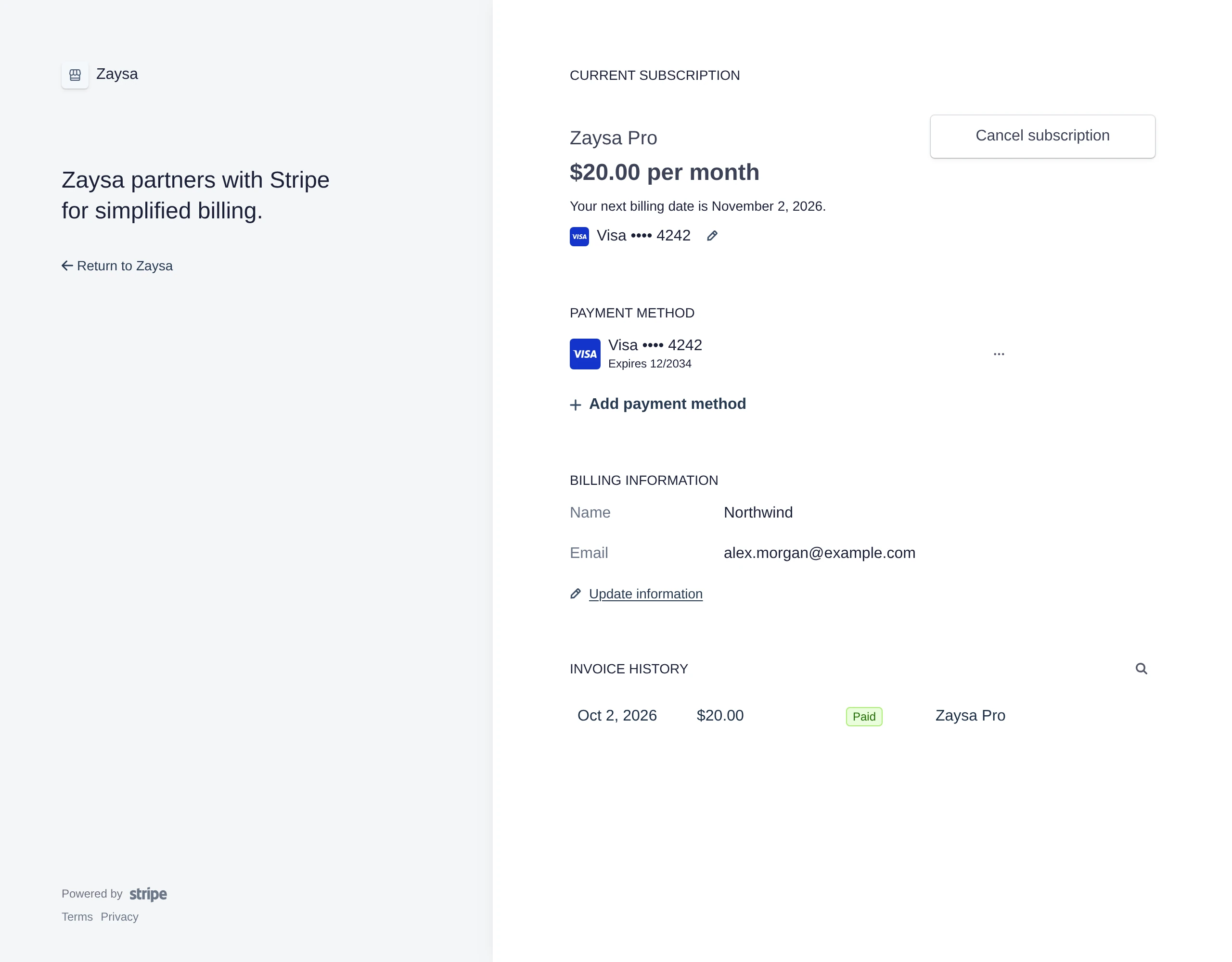This screenshot has width=1232, height=962.
Task: Click the Zaysa store logo icon
Action: click(x=75, y=75)
